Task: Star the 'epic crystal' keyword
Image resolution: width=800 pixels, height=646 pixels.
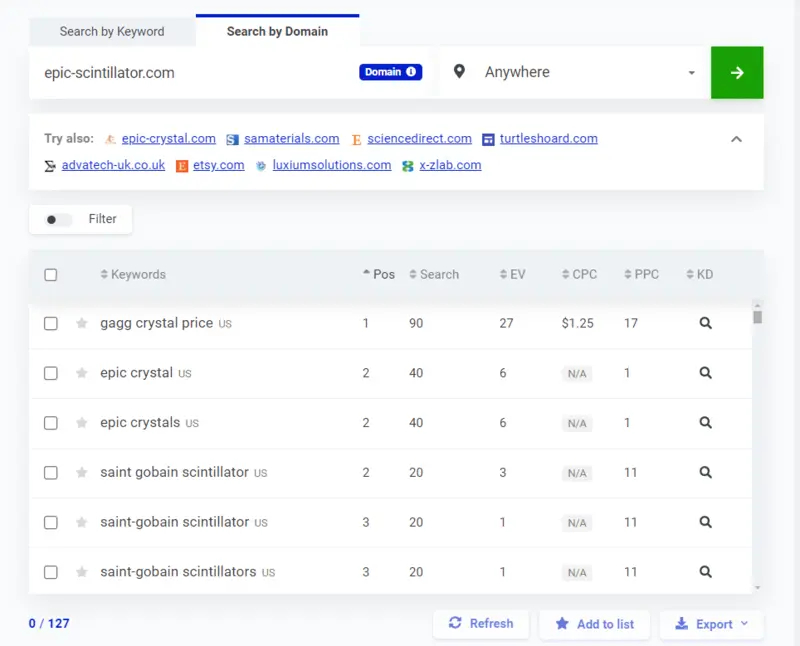Action: coord(82,373)
